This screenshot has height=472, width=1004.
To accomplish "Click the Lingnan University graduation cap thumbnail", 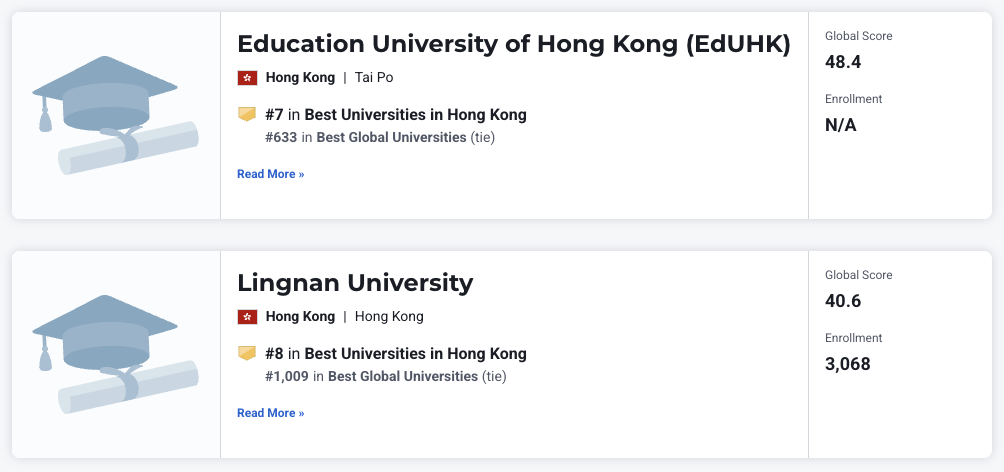I will [x=115, y=354].
